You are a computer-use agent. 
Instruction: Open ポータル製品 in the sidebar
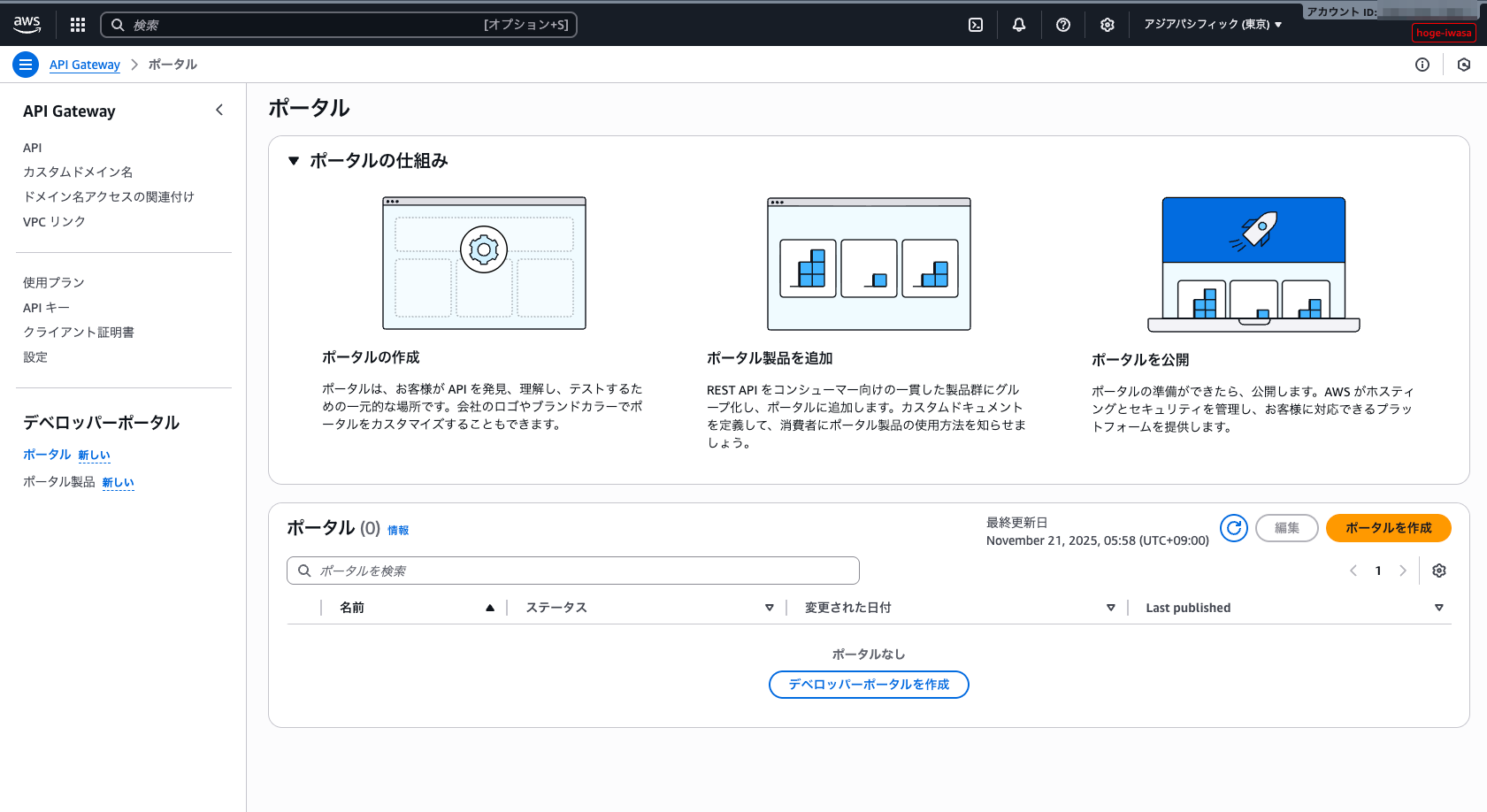point(59,482)
